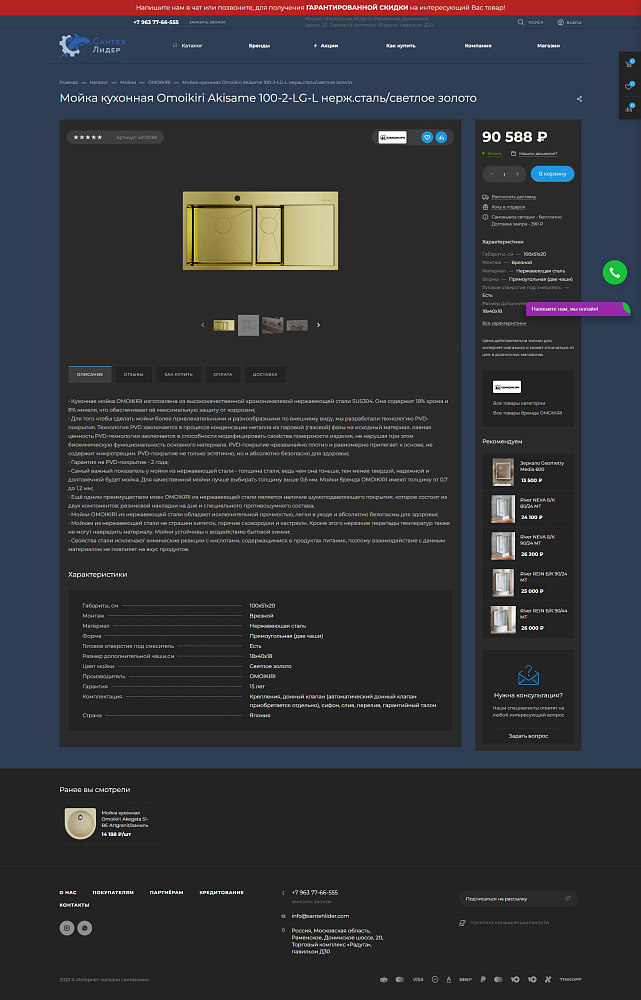Click the Задать вопрос button
This screenshot has width=641, height=1000.
(528, 736)
